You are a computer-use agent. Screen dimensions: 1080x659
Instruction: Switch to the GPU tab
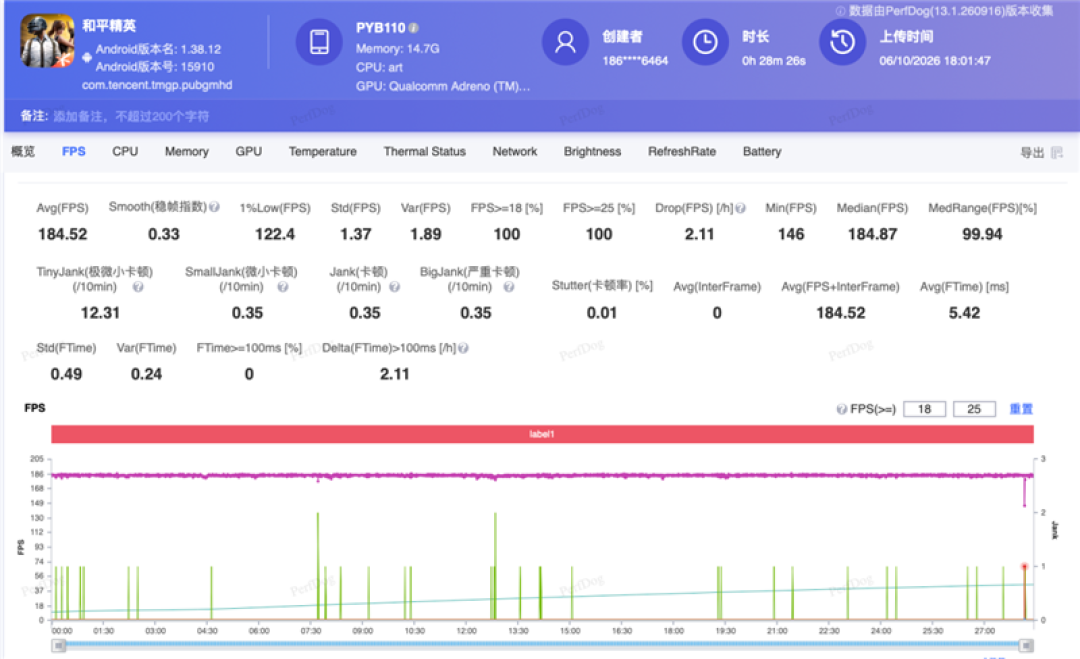(x=249, y=151)
